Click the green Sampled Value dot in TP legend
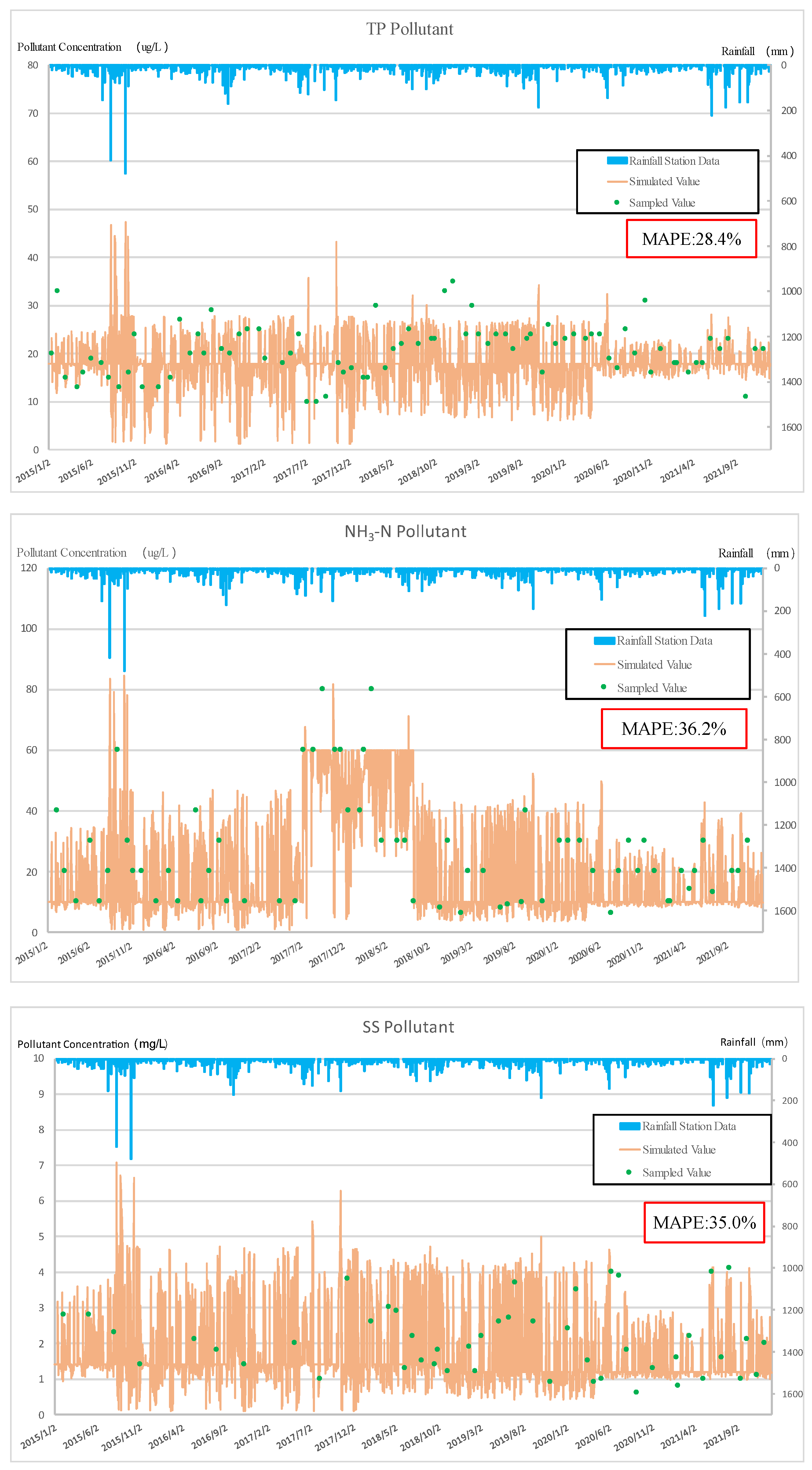 click(x=616, y=203)
